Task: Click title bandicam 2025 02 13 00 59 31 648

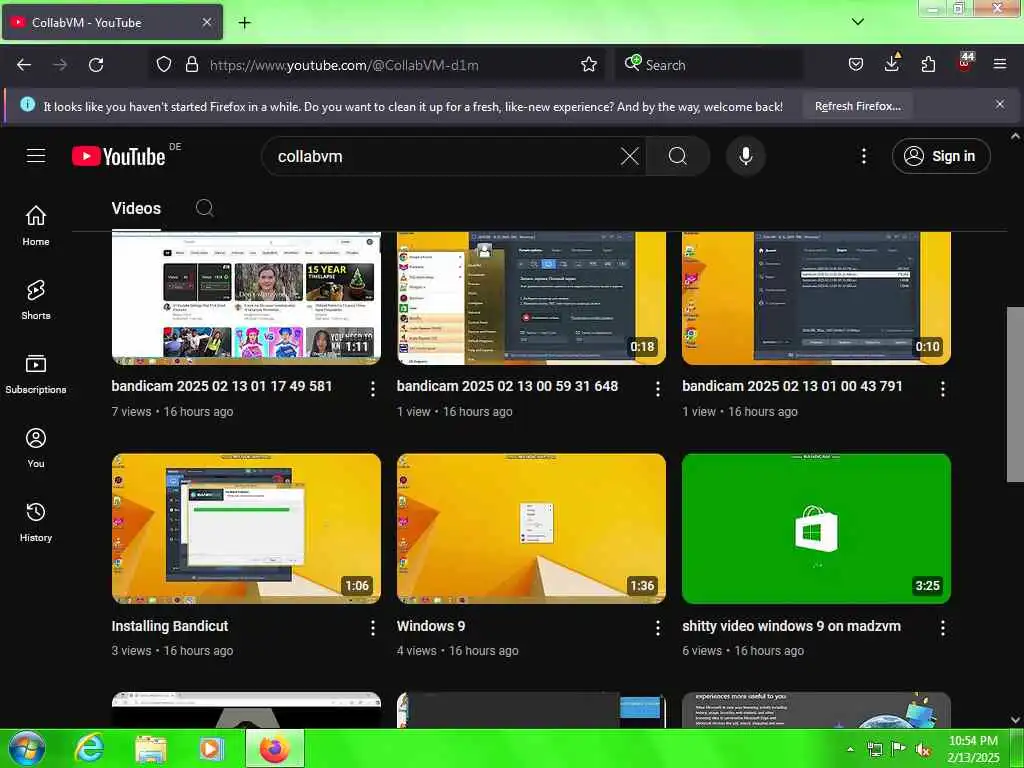Action: [x=507, y=386]
